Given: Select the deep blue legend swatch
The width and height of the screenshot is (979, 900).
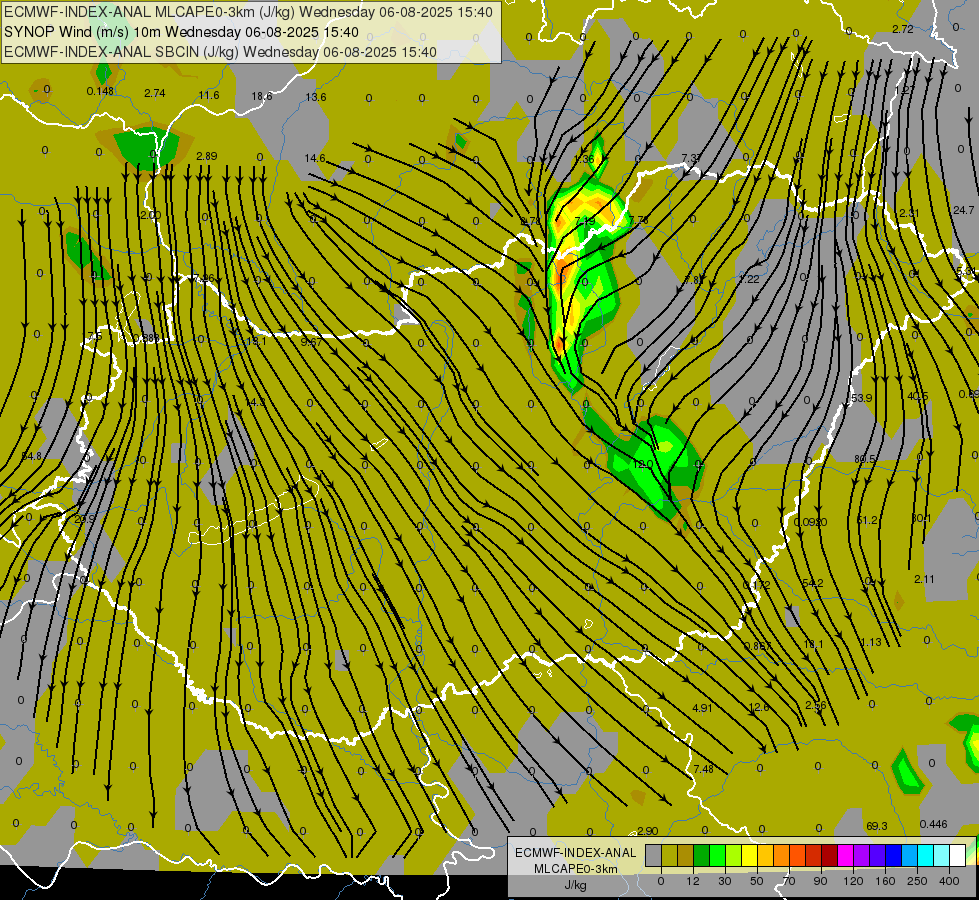Looking at the screenshot, I should [893, 856].
